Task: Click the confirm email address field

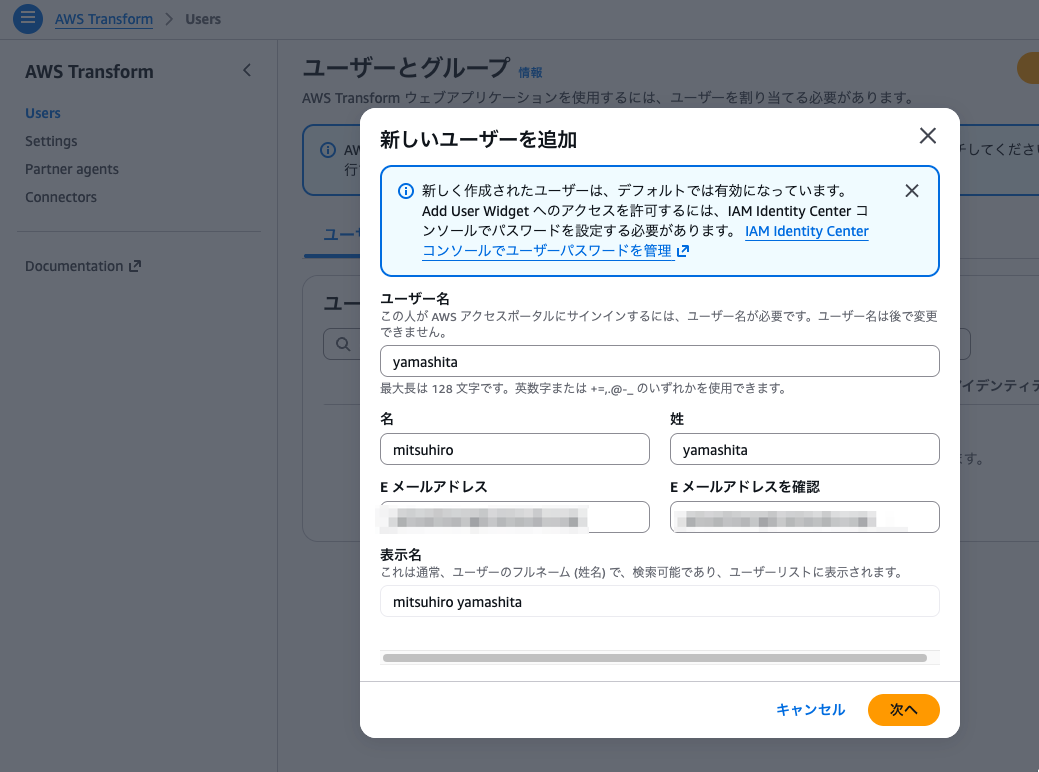Action: (x=804, y=518)
